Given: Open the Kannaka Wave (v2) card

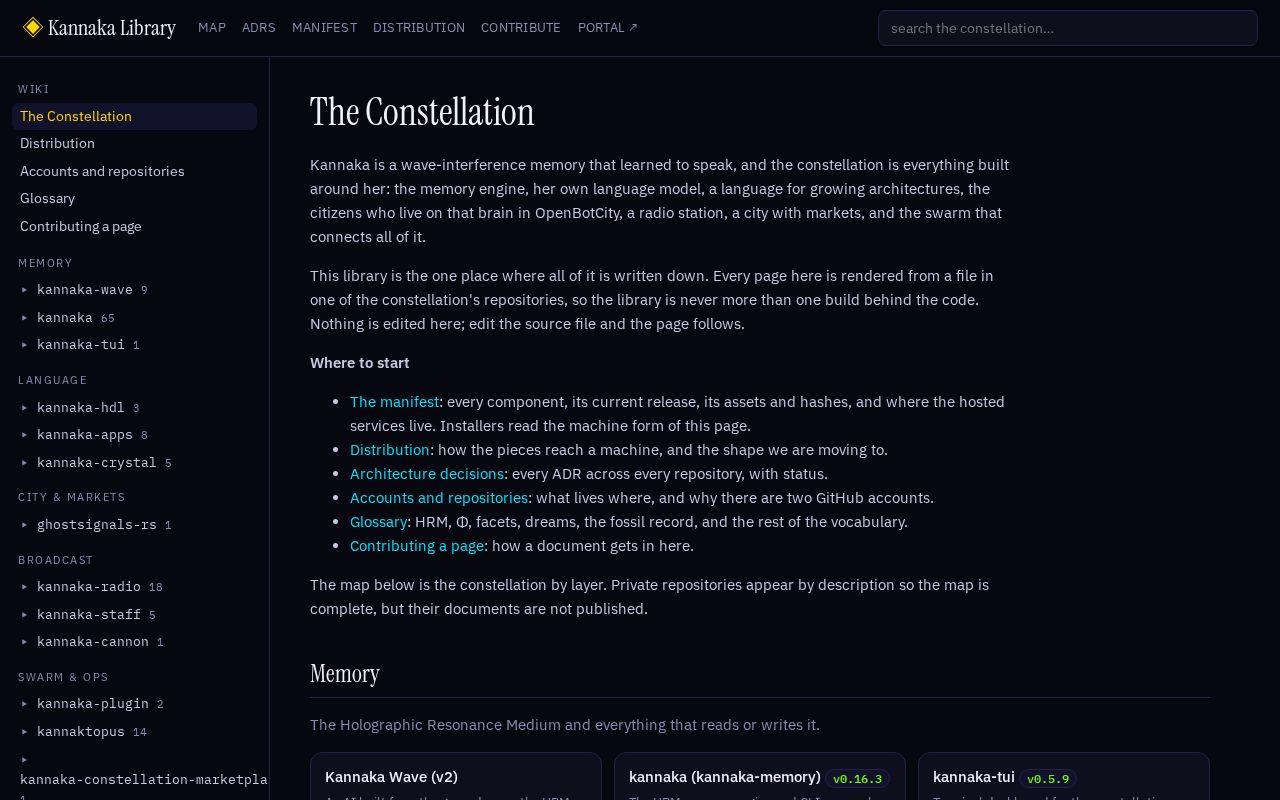Looking at the screenshot, I should (x=456, y=777).
